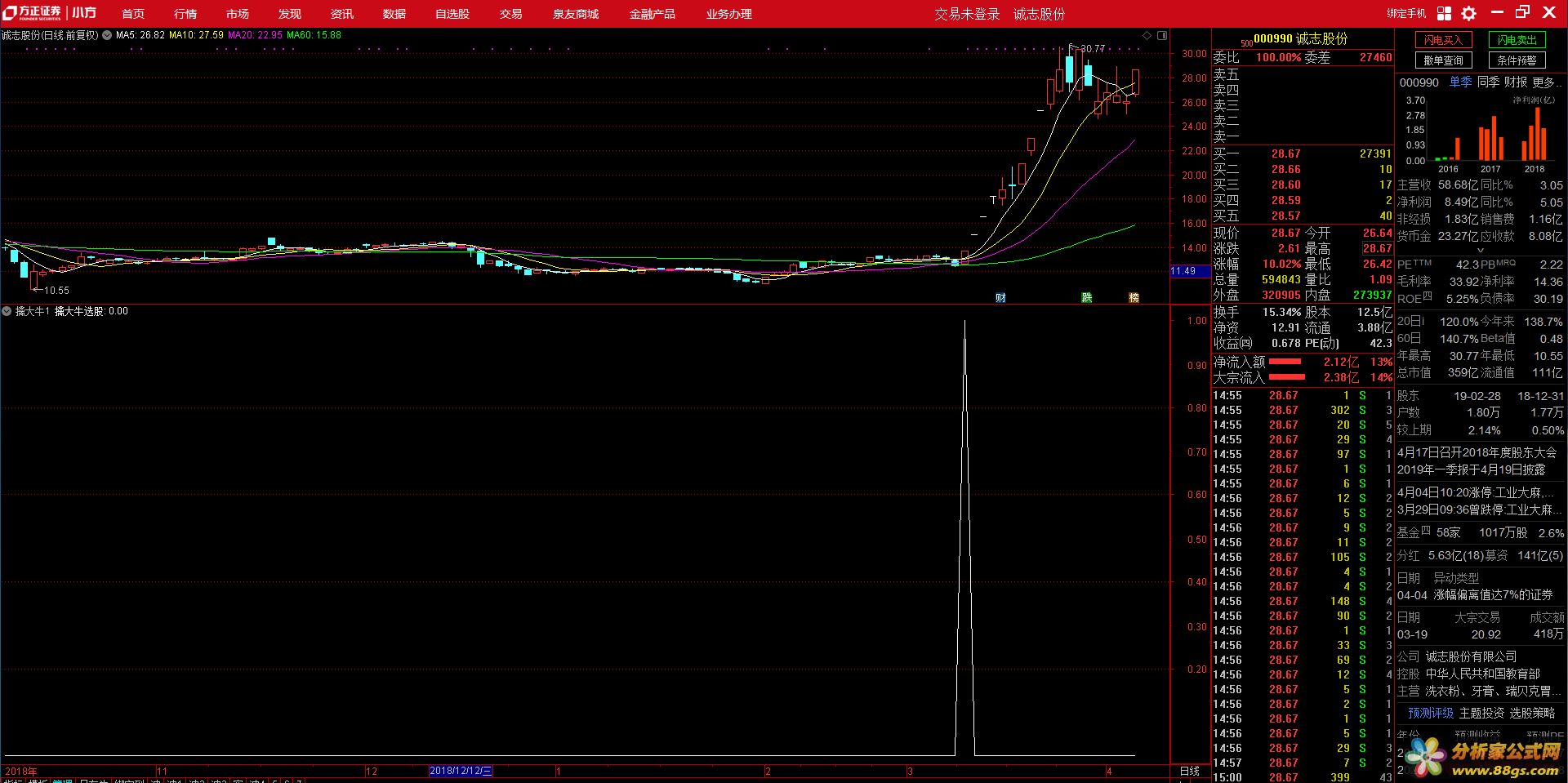Click highlighted date 2018/12/12/三 on time axis

click(x=461, y=771)
